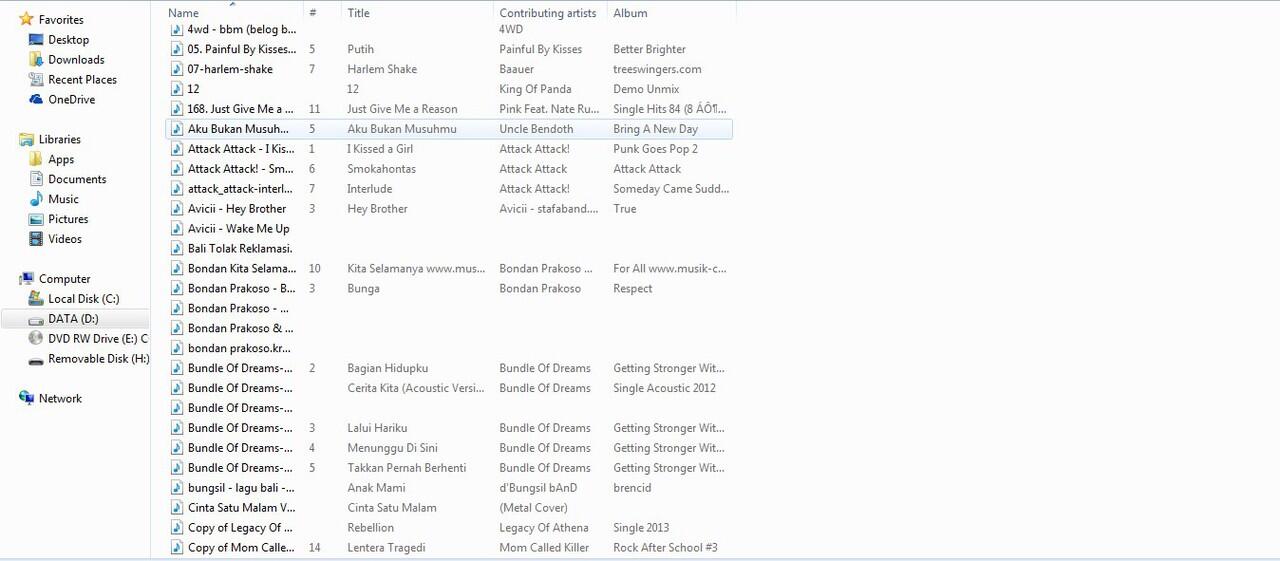Click the Desktop icon in Favorites
Screen dimensions: 1280x561
(x=36, y=39)
